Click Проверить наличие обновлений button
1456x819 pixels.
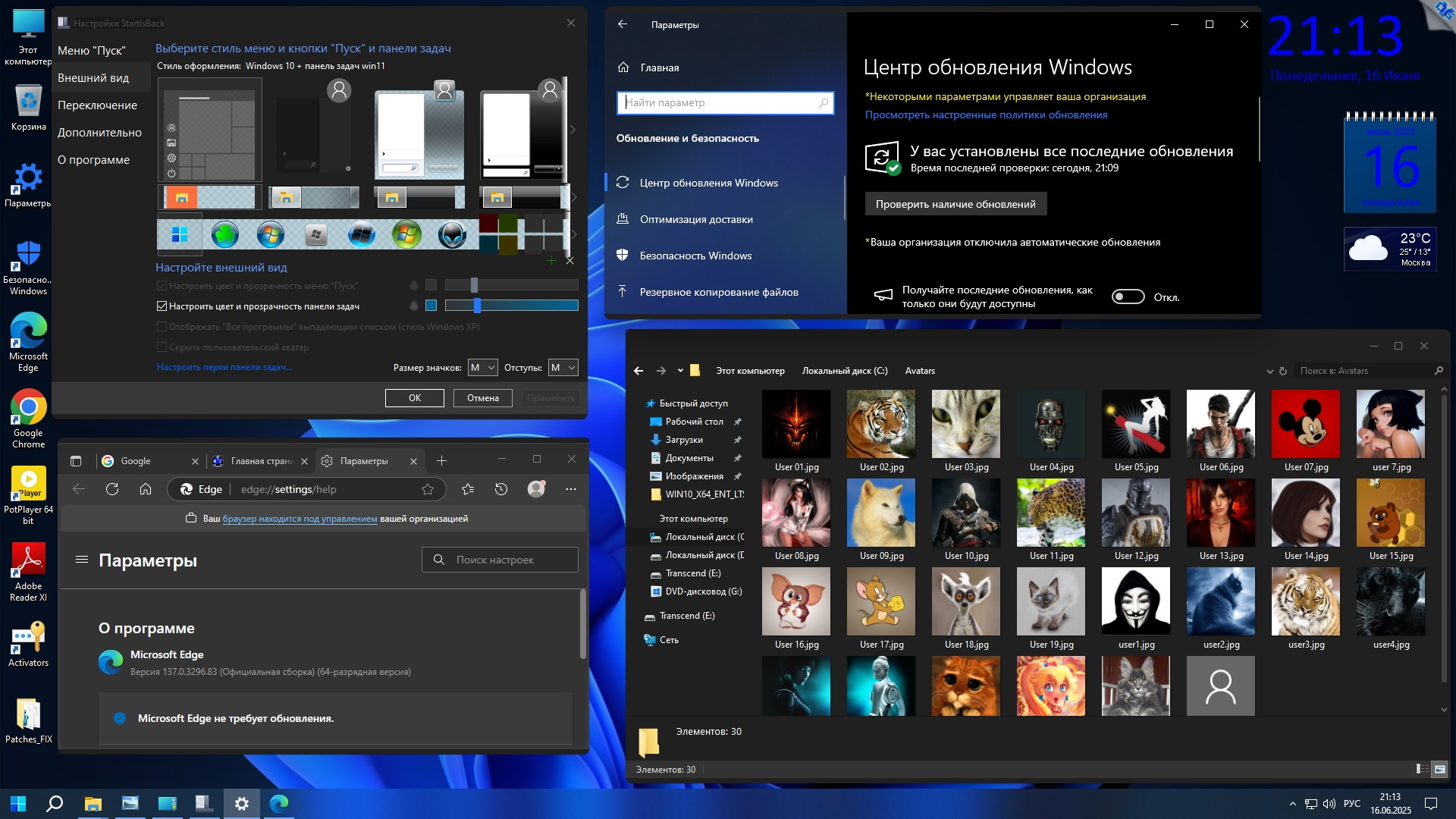(955, 204)
